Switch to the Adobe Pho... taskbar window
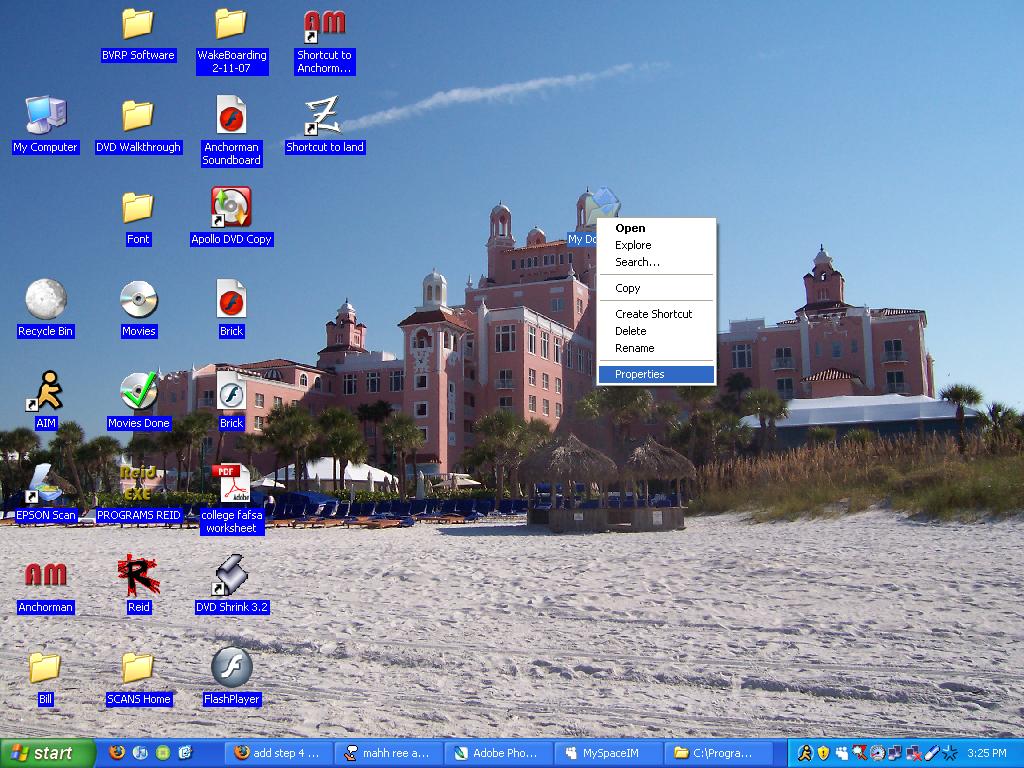Image resolution: width=1024 pixels, height=768 pixels. click(499, 753)
